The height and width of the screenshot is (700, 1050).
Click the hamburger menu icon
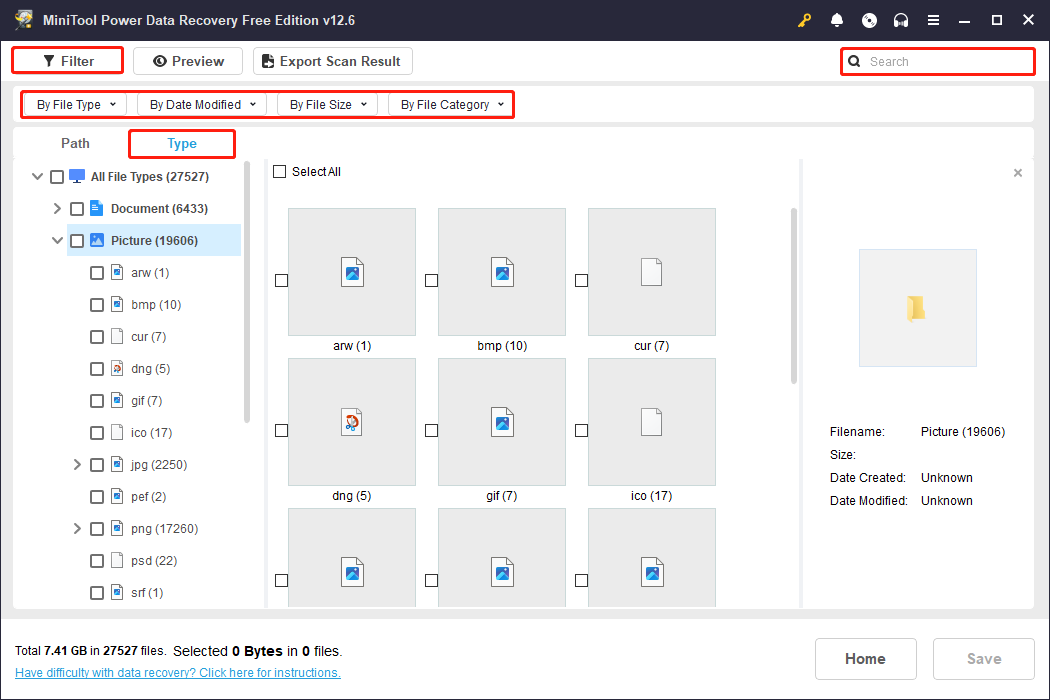pyautogui.click(x=933, y=20)
